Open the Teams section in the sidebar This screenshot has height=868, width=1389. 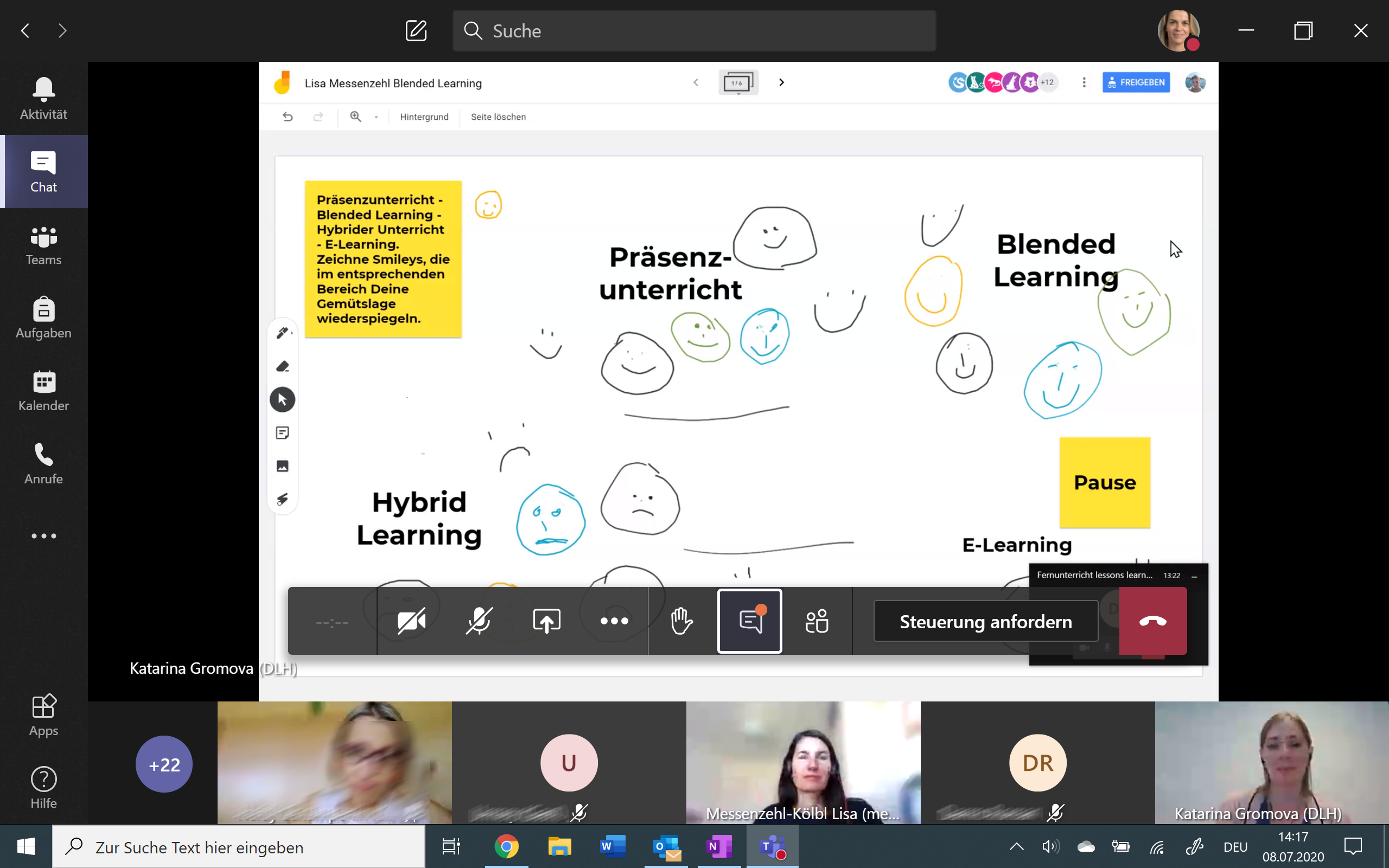click(43, 246)
